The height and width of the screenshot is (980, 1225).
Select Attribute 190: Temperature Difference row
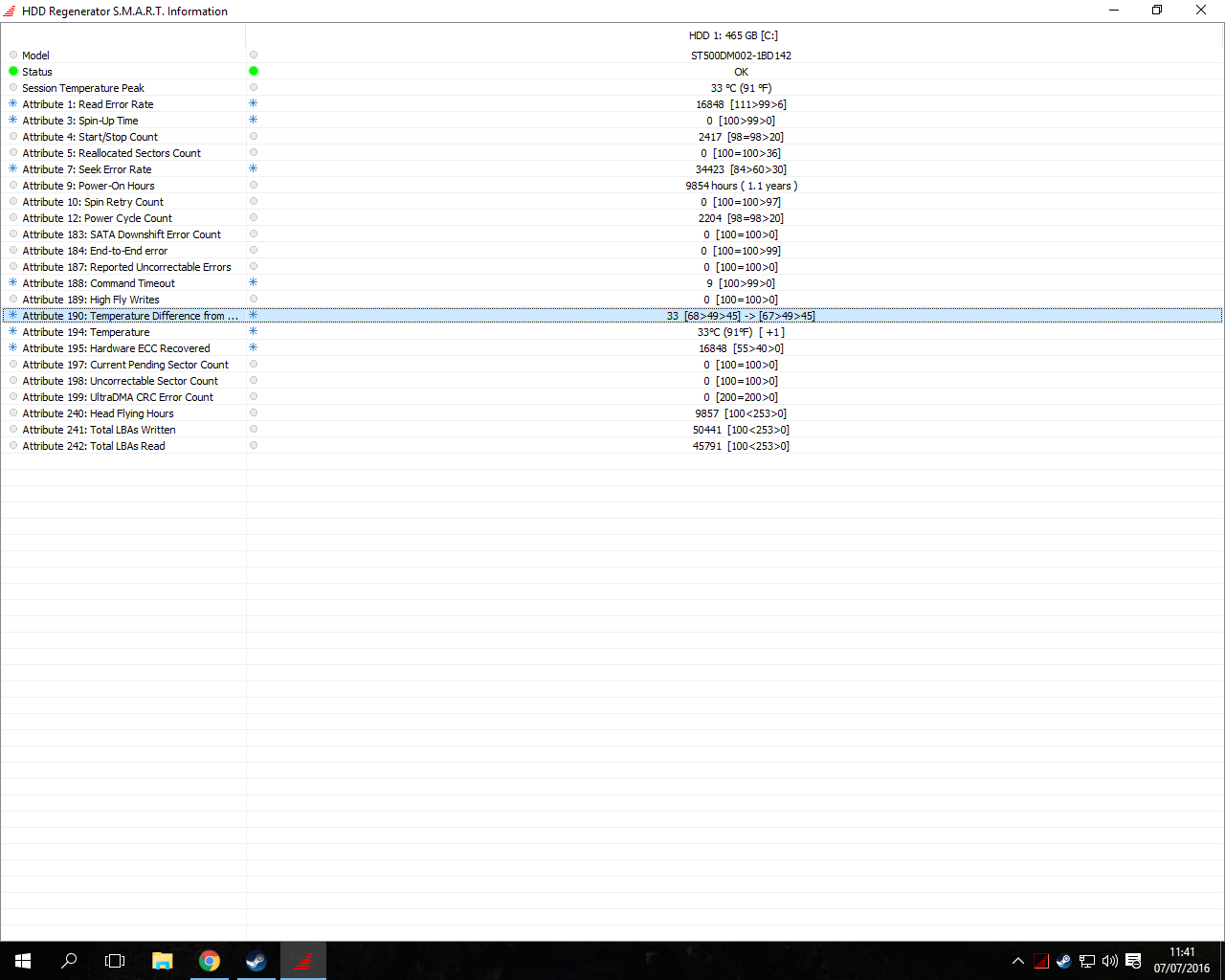tap(612, 316)
